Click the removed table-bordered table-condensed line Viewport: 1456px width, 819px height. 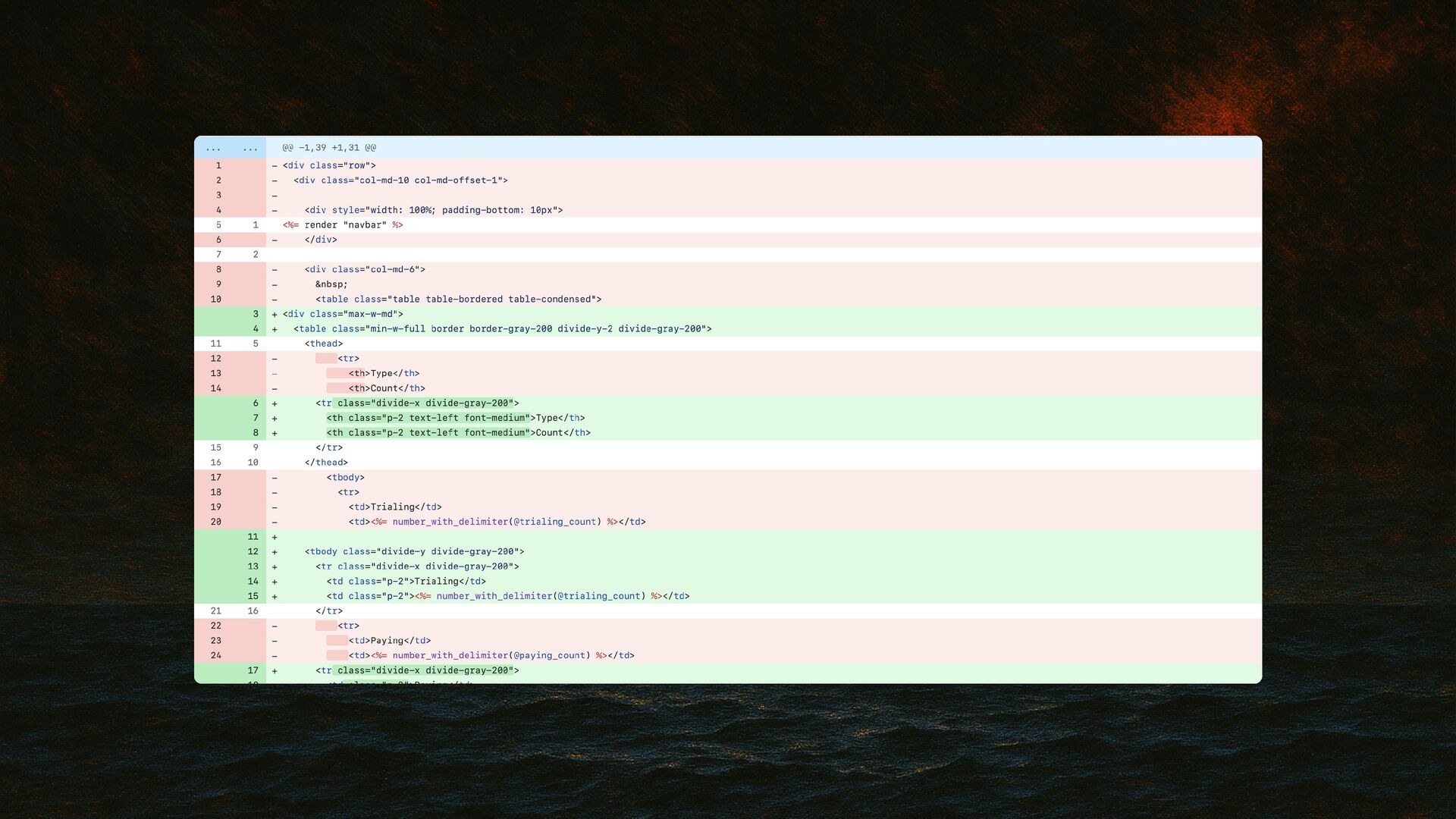(x=458, y=300)
